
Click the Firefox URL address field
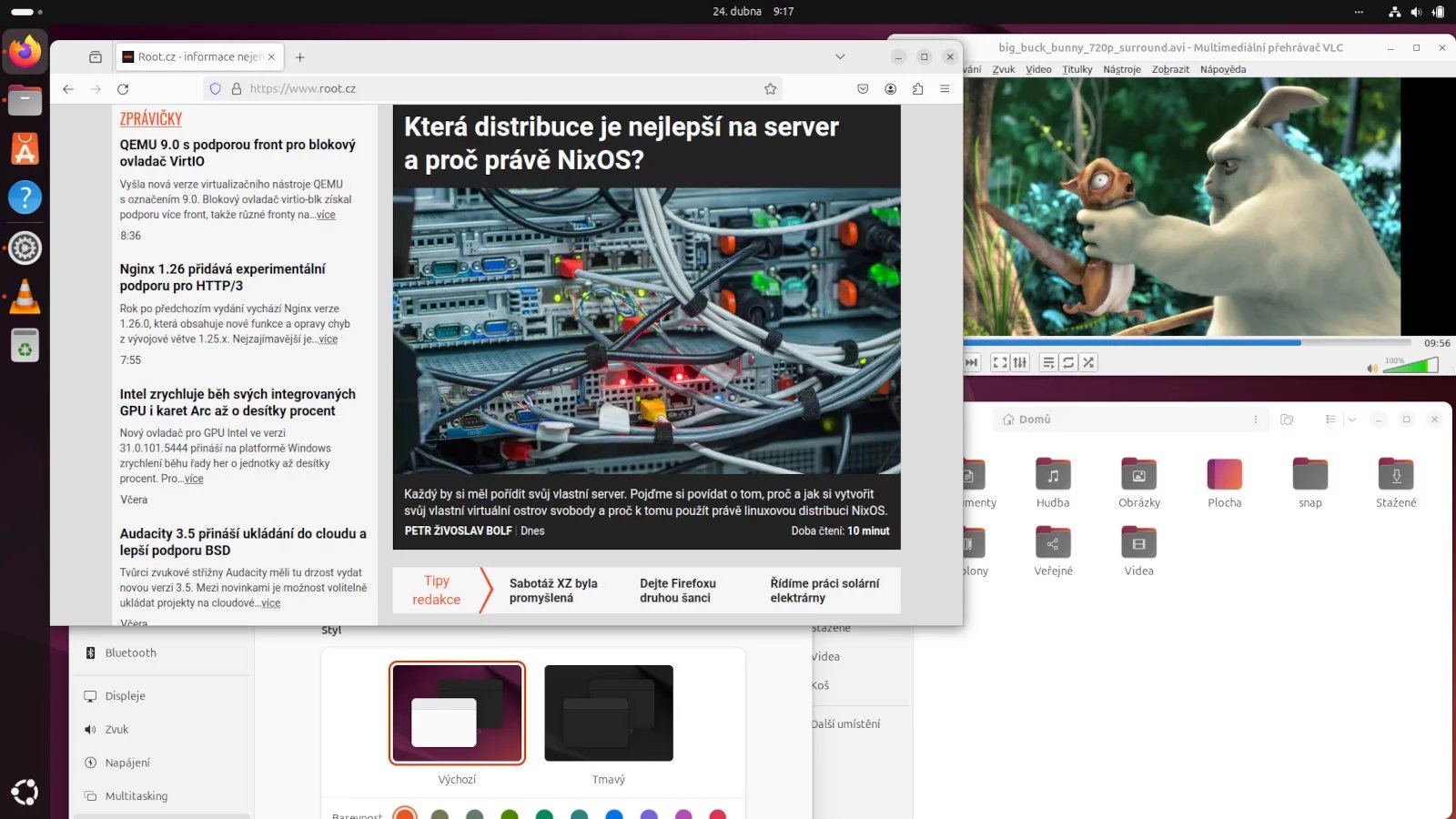(x=492, y=89)
